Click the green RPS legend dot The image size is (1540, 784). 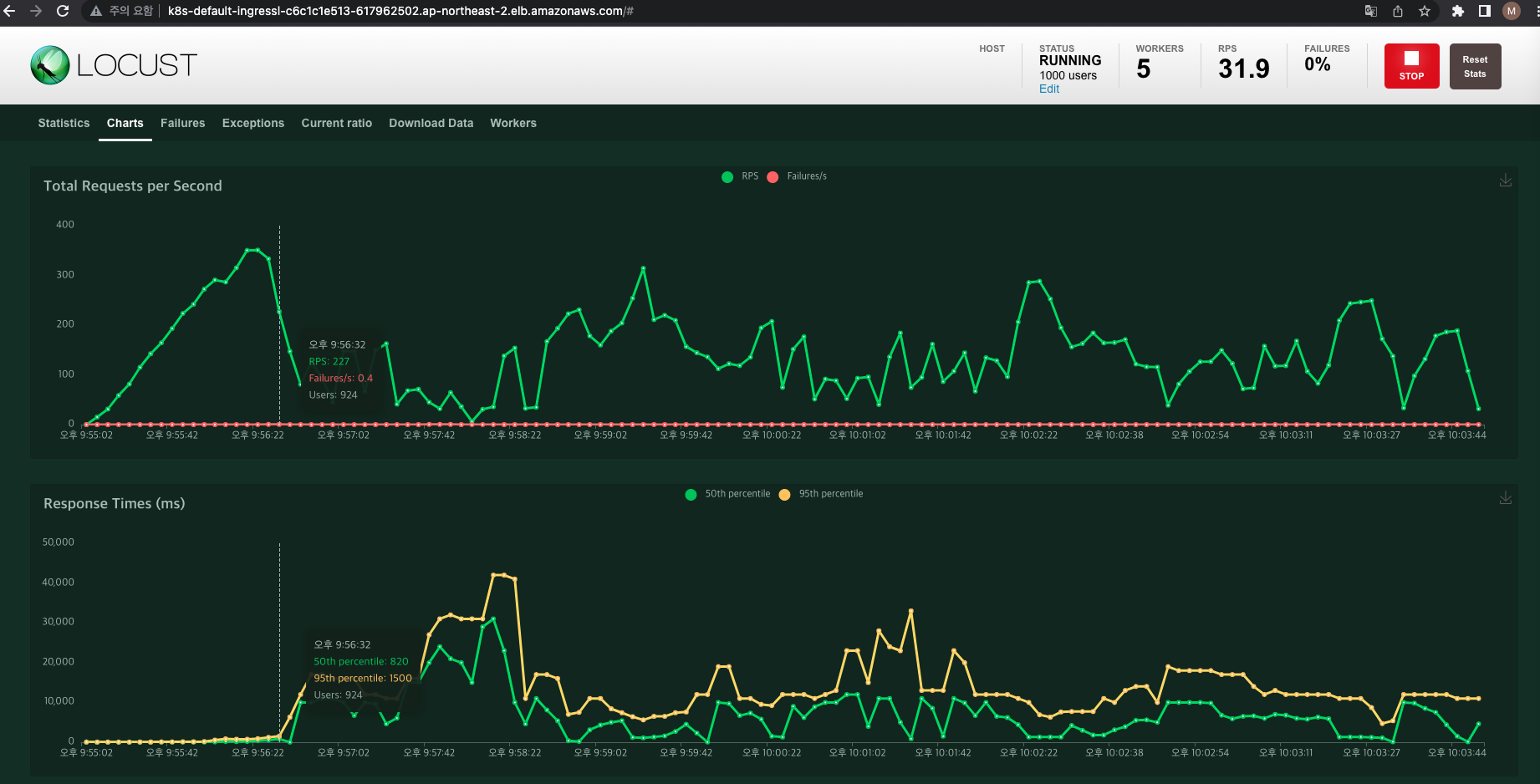pyautogui.click(x=727, y=176)
